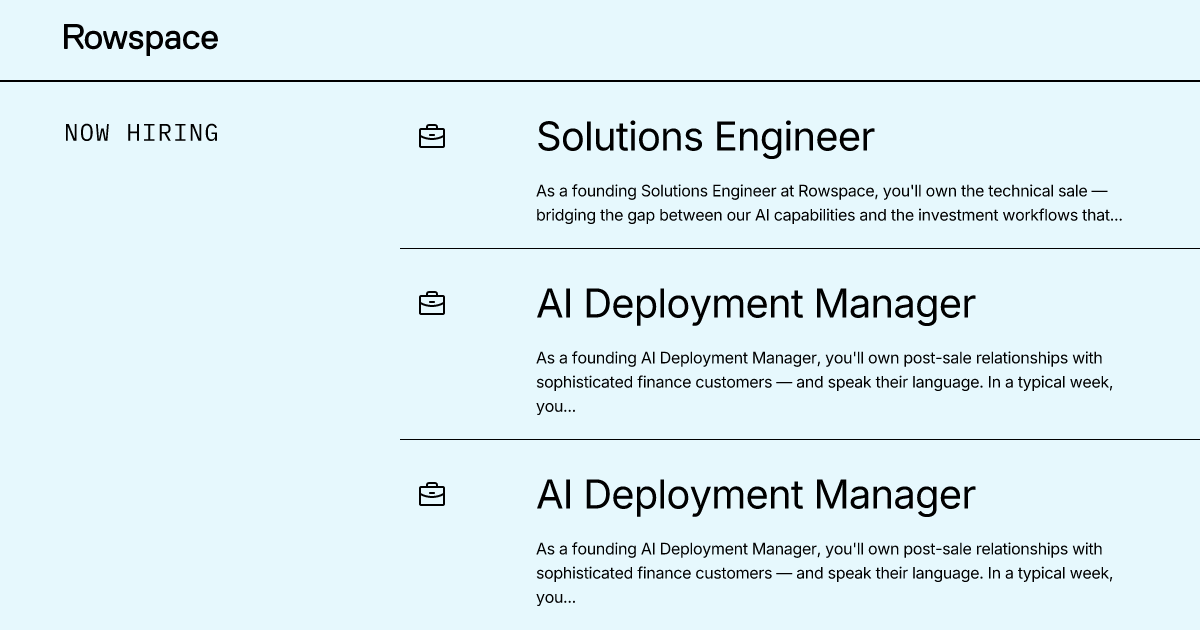Viewport: 1200px width, 630px height.
Task: Click the divider between the two AI Deployment Manager listings
Action: point(799,439)
